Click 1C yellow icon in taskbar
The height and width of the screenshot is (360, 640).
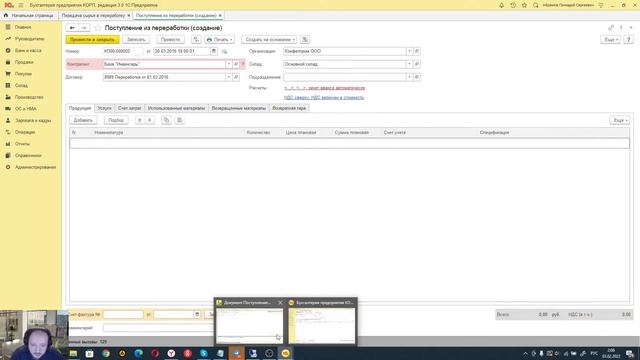[285, 353]
